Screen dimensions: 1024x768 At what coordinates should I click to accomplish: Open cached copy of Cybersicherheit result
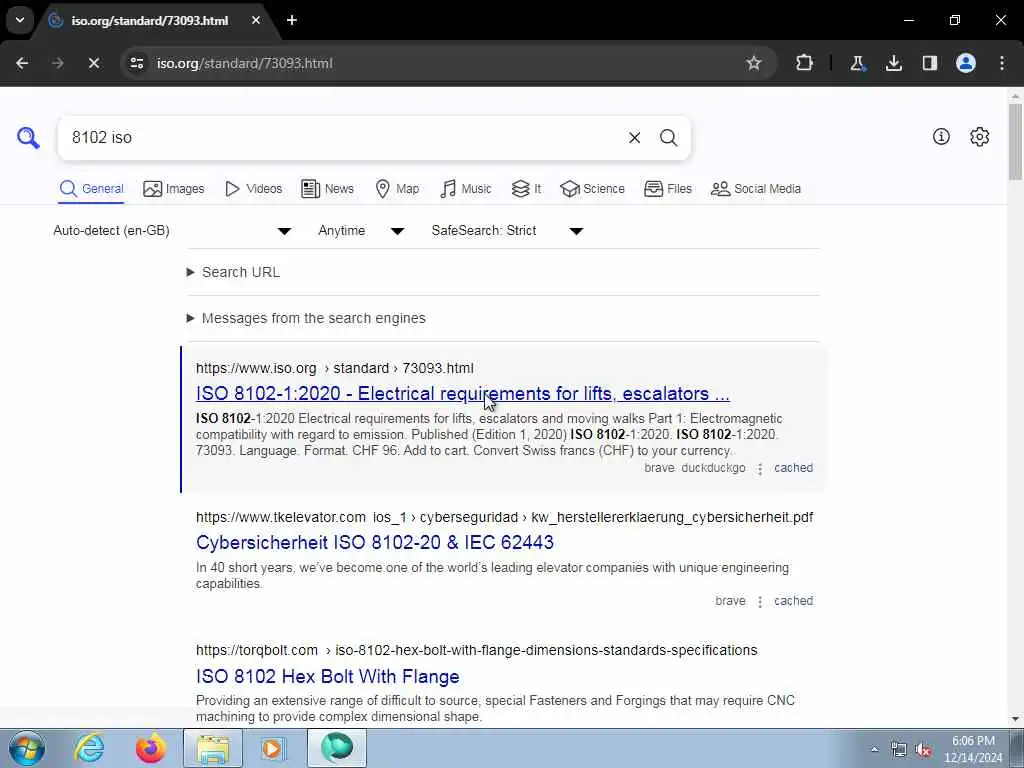click(793, 601)
